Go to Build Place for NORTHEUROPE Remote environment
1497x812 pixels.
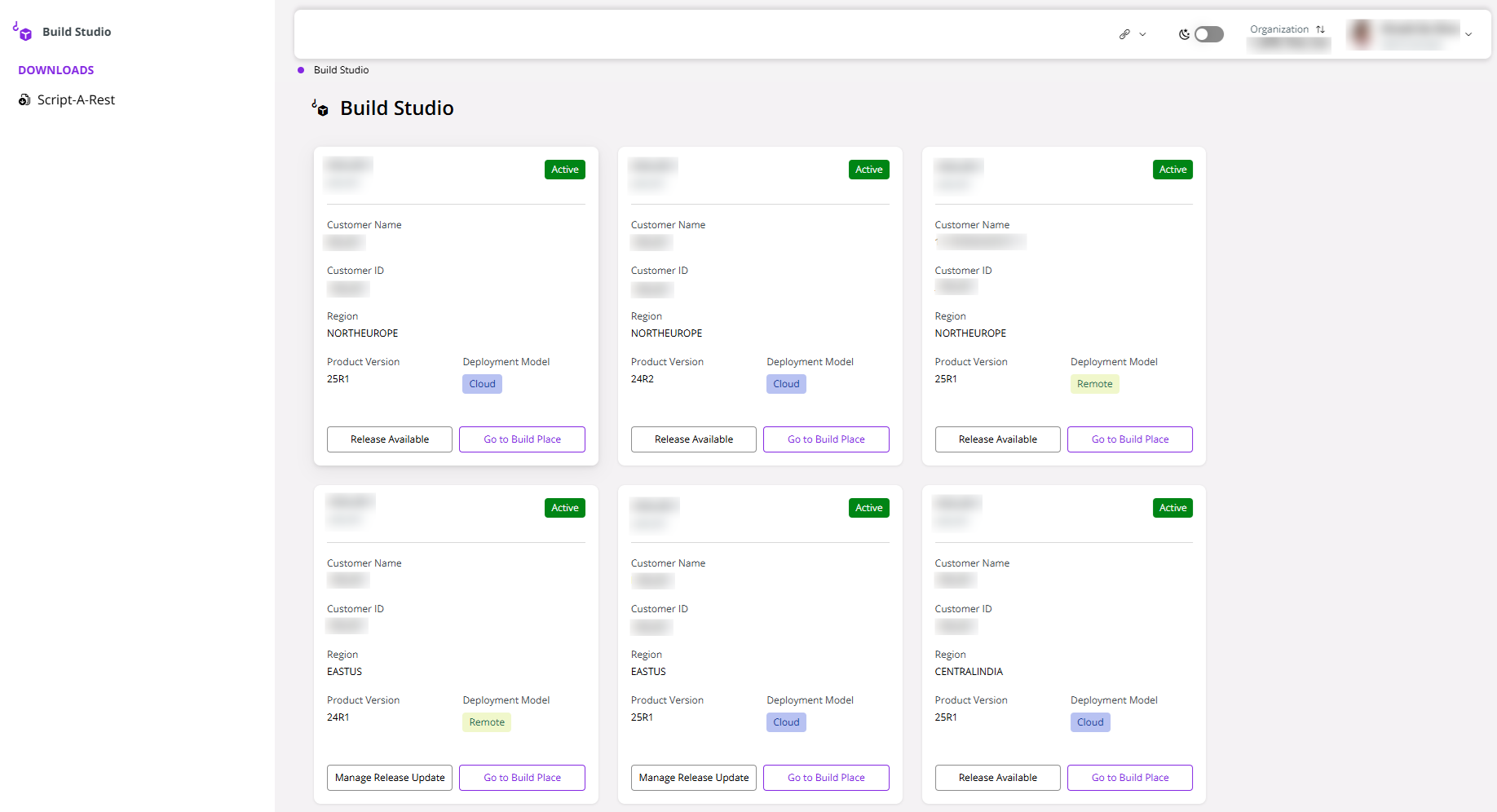(1130, 439)
